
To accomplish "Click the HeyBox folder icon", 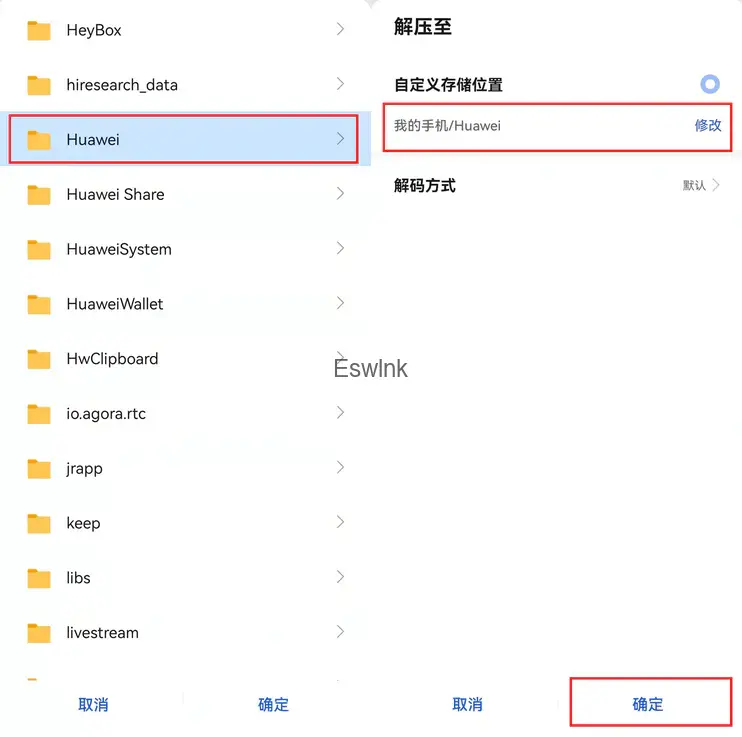I will pyautogui.click(x=39, y=31).
